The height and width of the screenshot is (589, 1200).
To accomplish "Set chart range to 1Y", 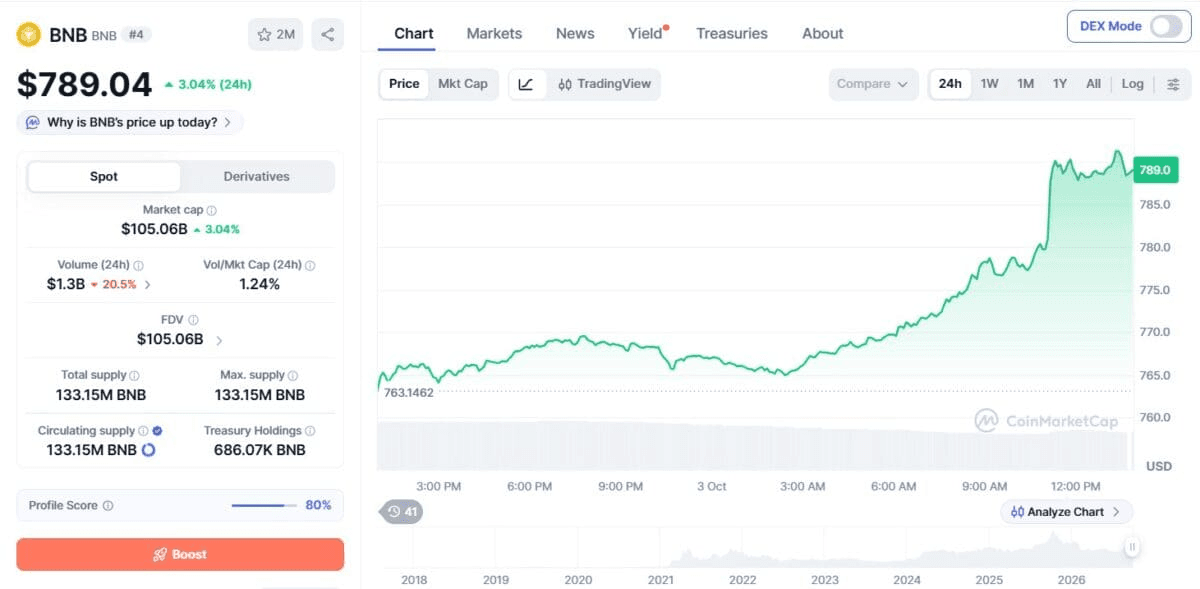I will (1060, 84).
